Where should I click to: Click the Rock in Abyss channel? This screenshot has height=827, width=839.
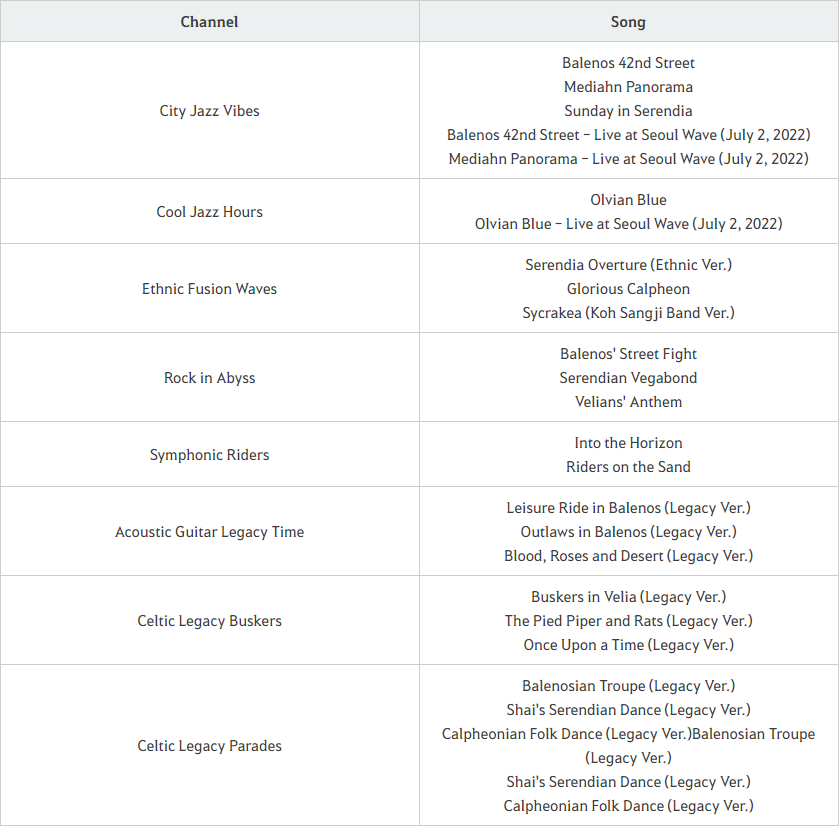[209, 378]
